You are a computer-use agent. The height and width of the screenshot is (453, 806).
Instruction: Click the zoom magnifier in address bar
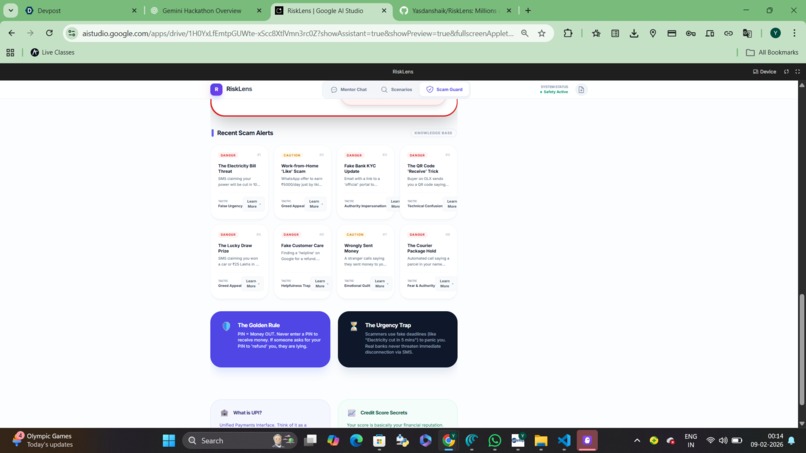524,33
